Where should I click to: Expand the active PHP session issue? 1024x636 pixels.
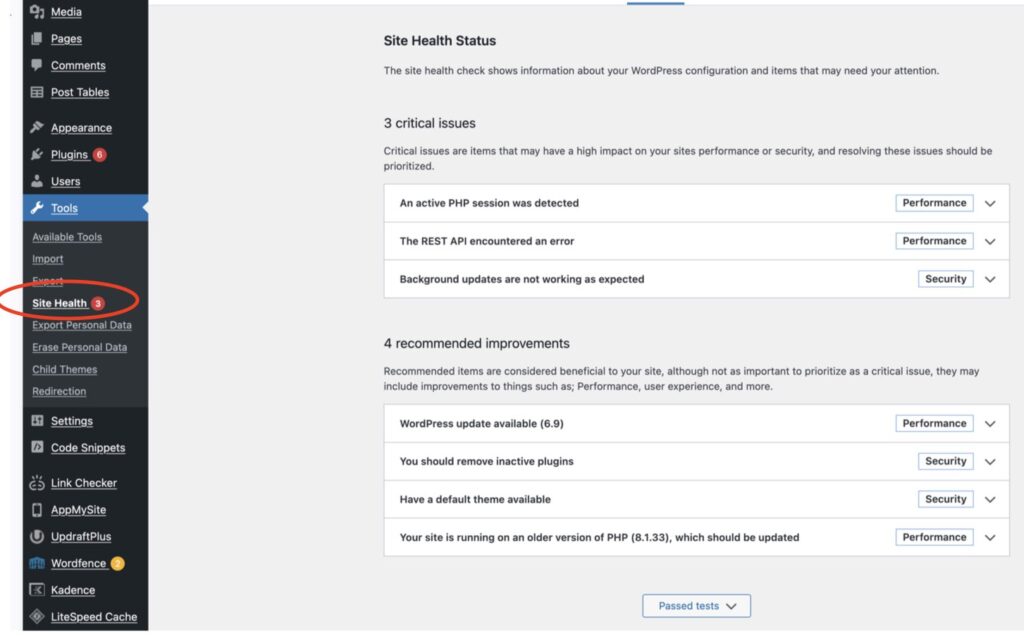990,203
